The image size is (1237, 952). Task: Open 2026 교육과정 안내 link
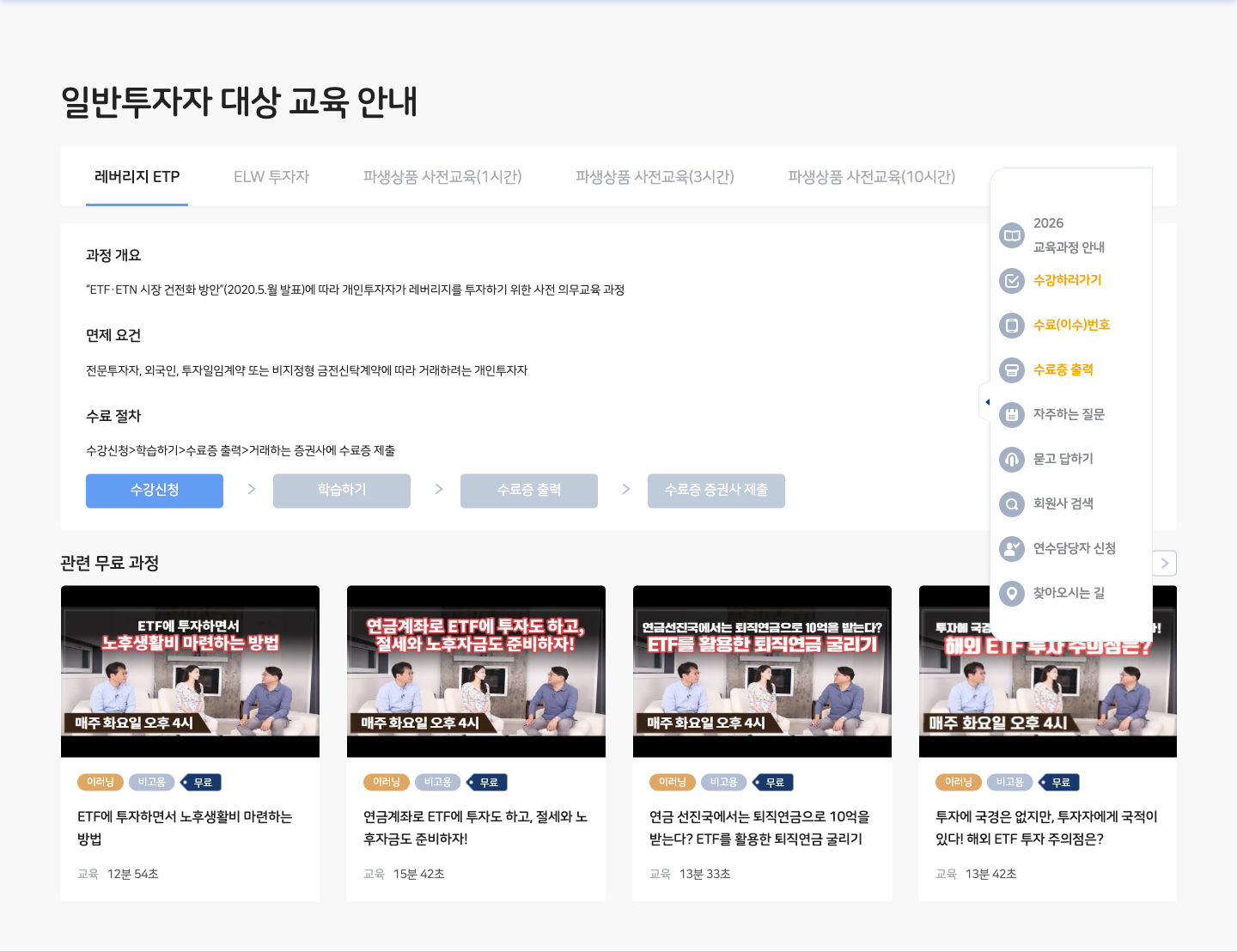[x=1069, y=235]
